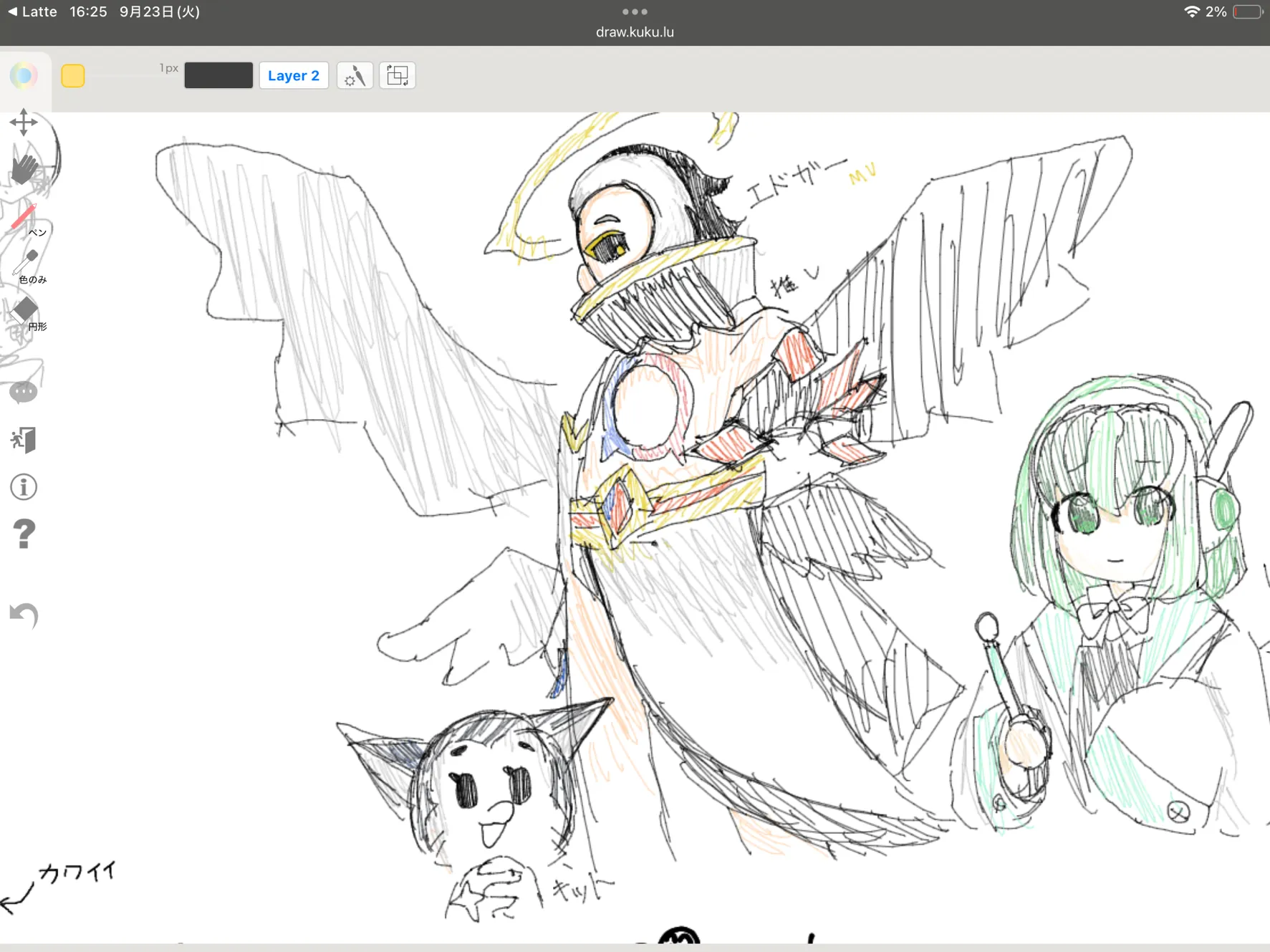Select the red pen tool
This screenshot has height=952, width=1270.
pyautogui.click(x=26, y=218)
